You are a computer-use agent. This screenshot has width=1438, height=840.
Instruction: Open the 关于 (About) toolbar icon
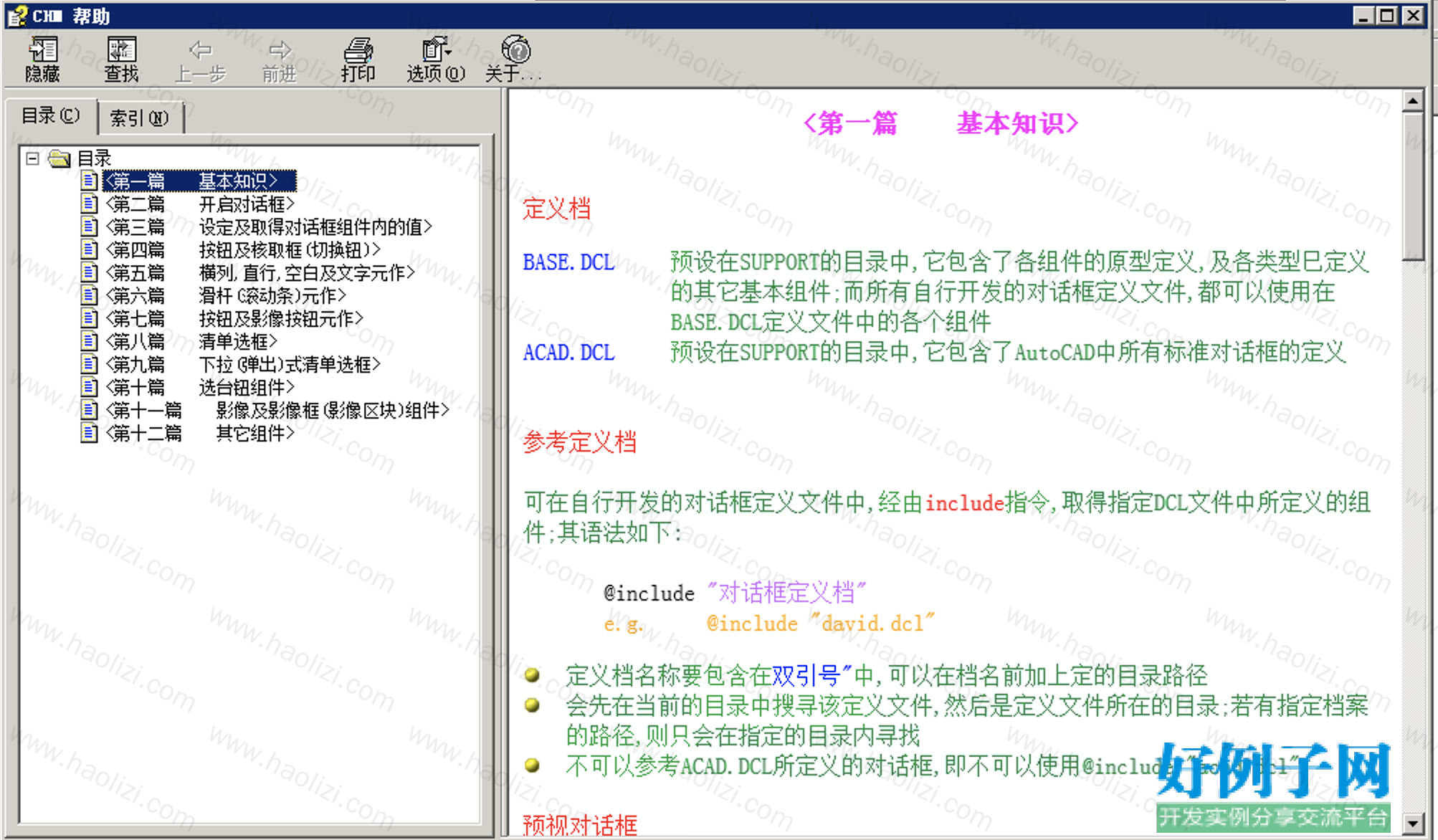point(513,60)
